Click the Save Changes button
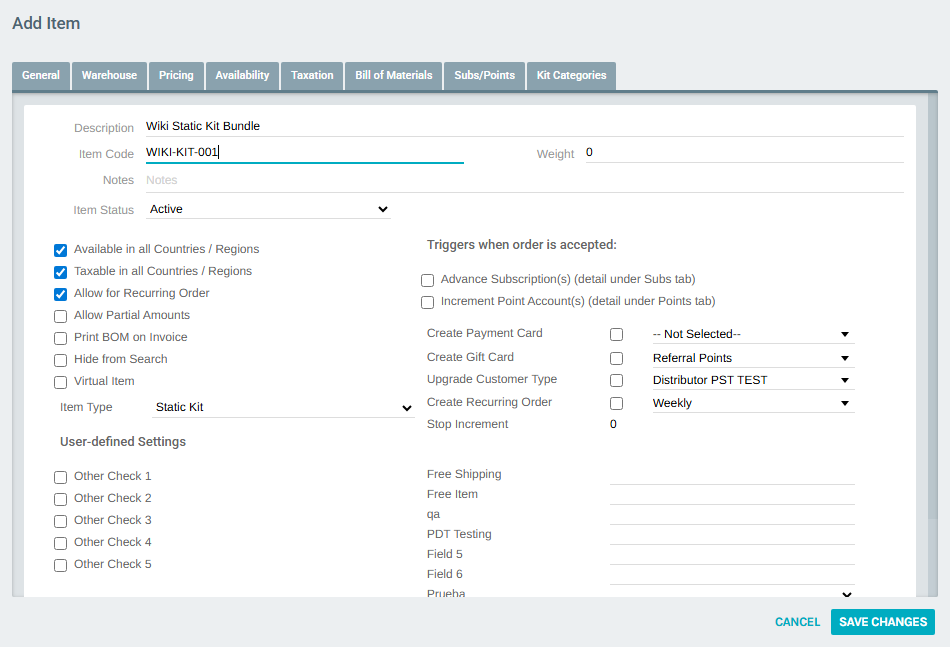 882,622
